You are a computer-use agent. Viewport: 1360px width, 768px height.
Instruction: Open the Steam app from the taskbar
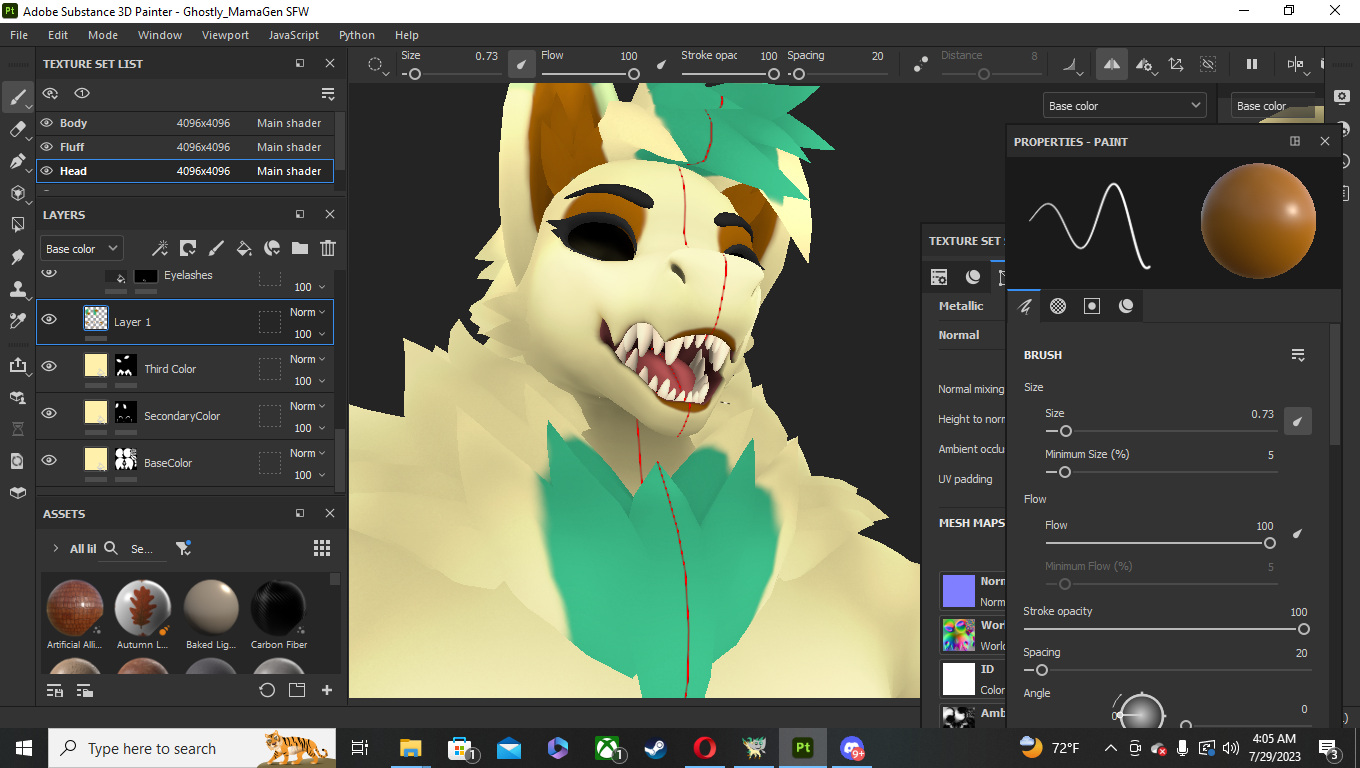point(656,748)
